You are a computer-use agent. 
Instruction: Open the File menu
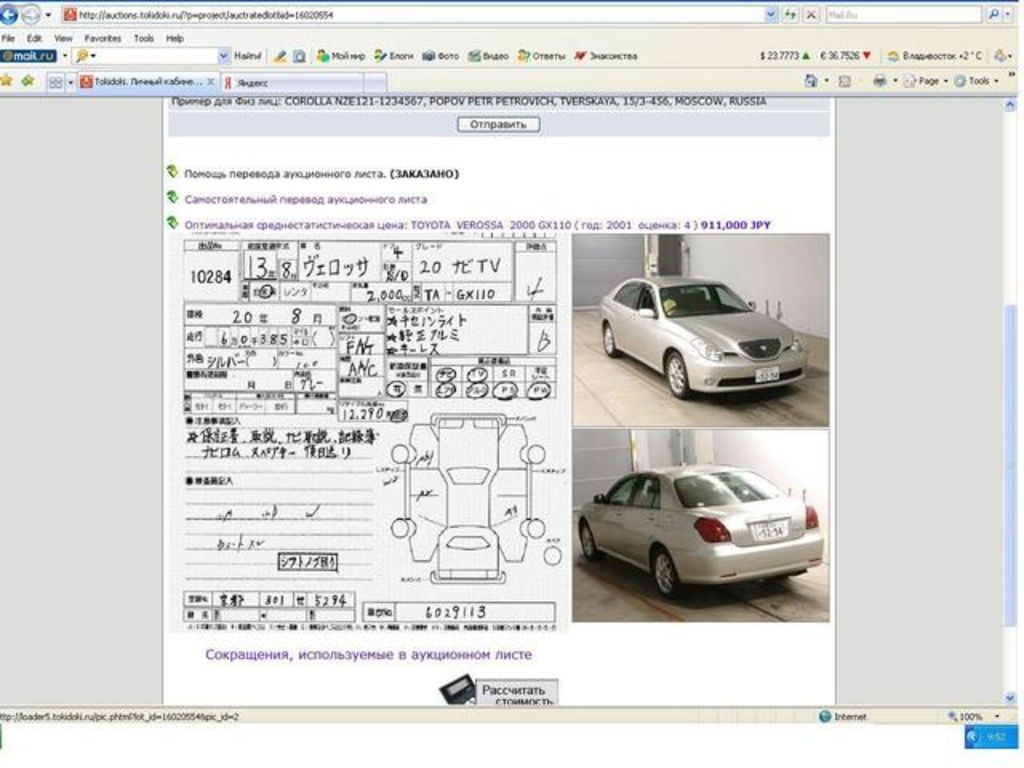[x=8, y=39]
